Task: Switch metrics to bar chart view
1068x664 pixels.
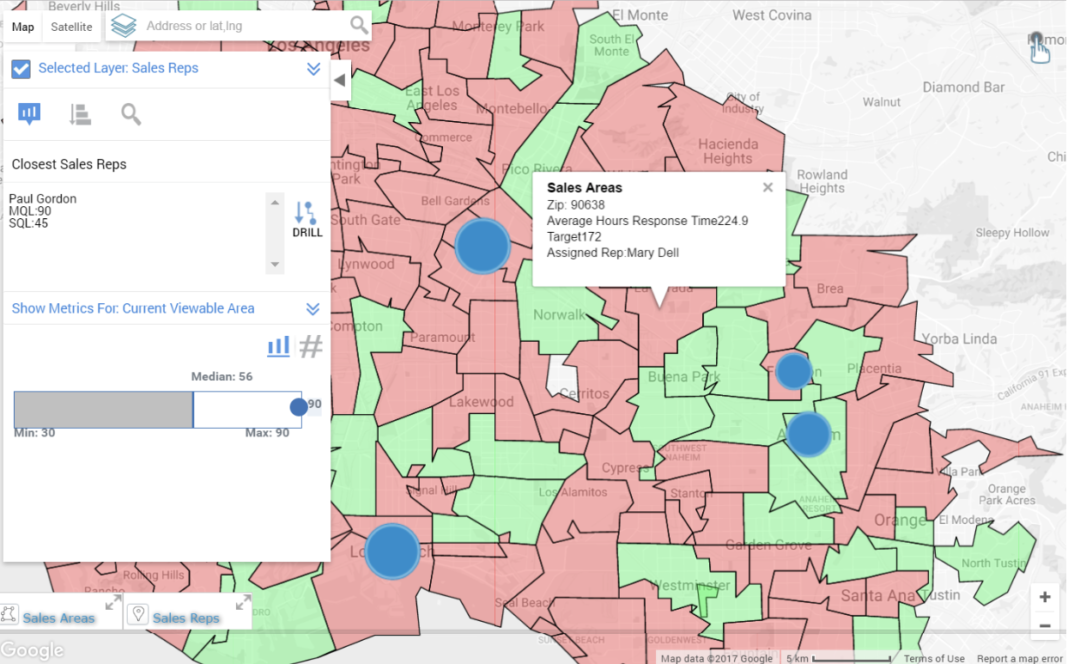Action: click(278, 347)
